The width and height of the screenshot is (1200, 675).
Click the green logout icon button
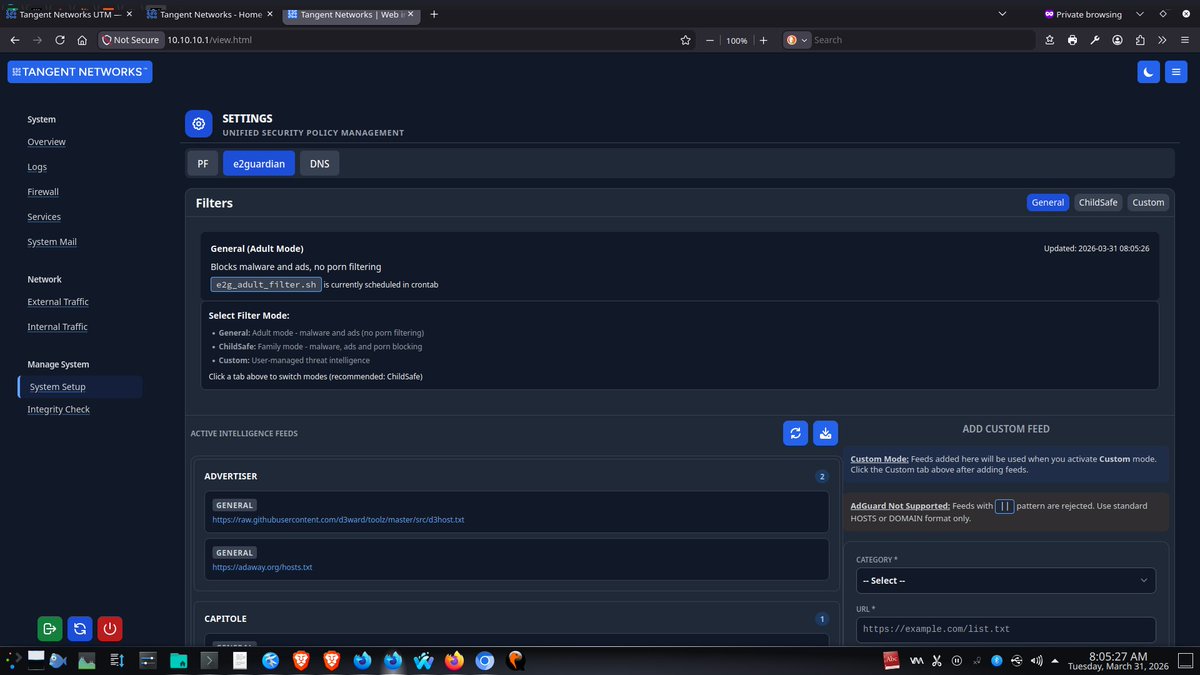pos(50,629)
